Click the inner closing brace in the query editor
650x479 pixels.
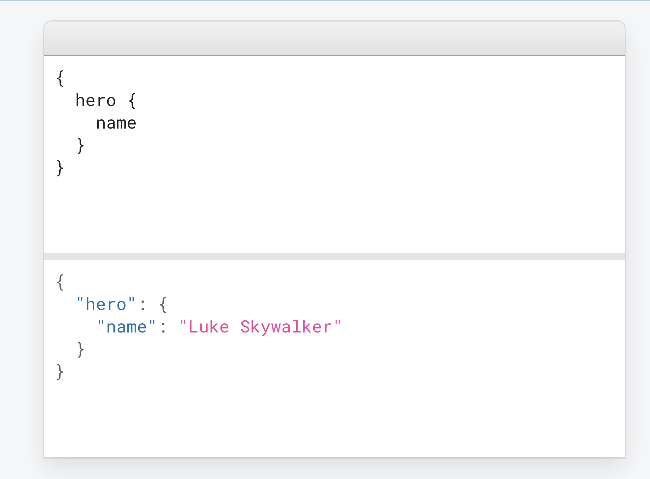click(x=81, y=146)
